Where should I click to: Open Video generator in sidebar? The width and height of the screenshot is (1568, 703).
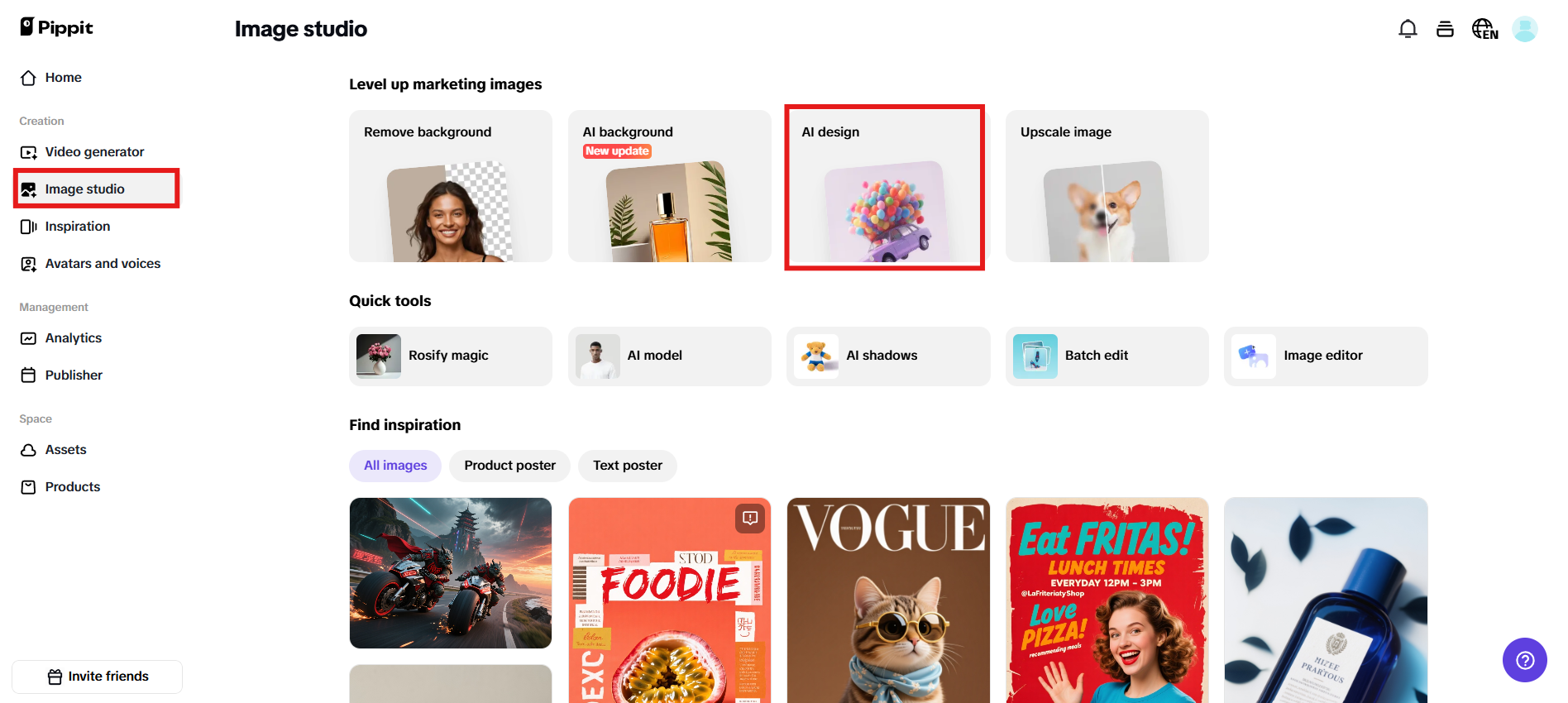(96, 152)
